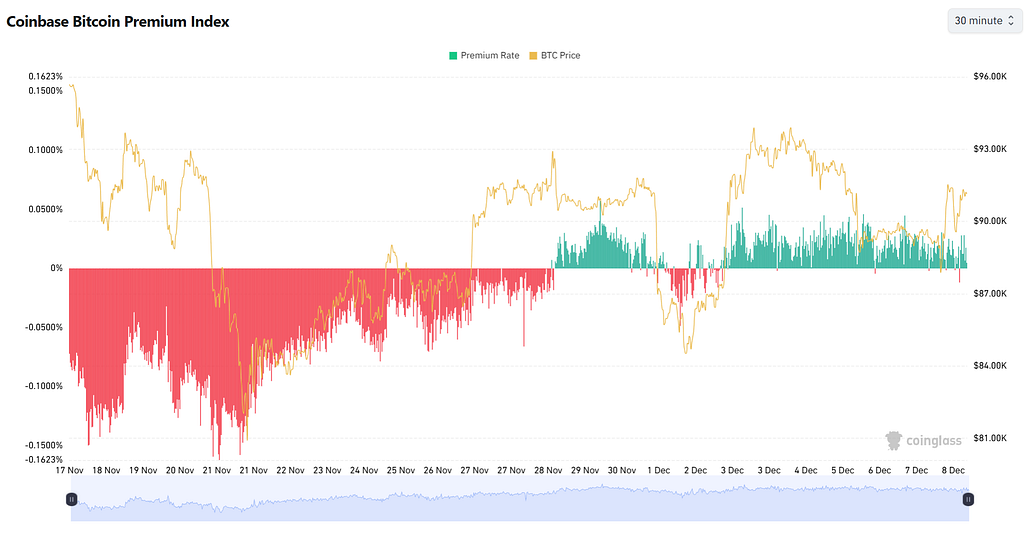Image resolution: width=1024 pixels, height=543 pixels.
Task: Click the 0.1000% left axis label
Action: [46, 150]
